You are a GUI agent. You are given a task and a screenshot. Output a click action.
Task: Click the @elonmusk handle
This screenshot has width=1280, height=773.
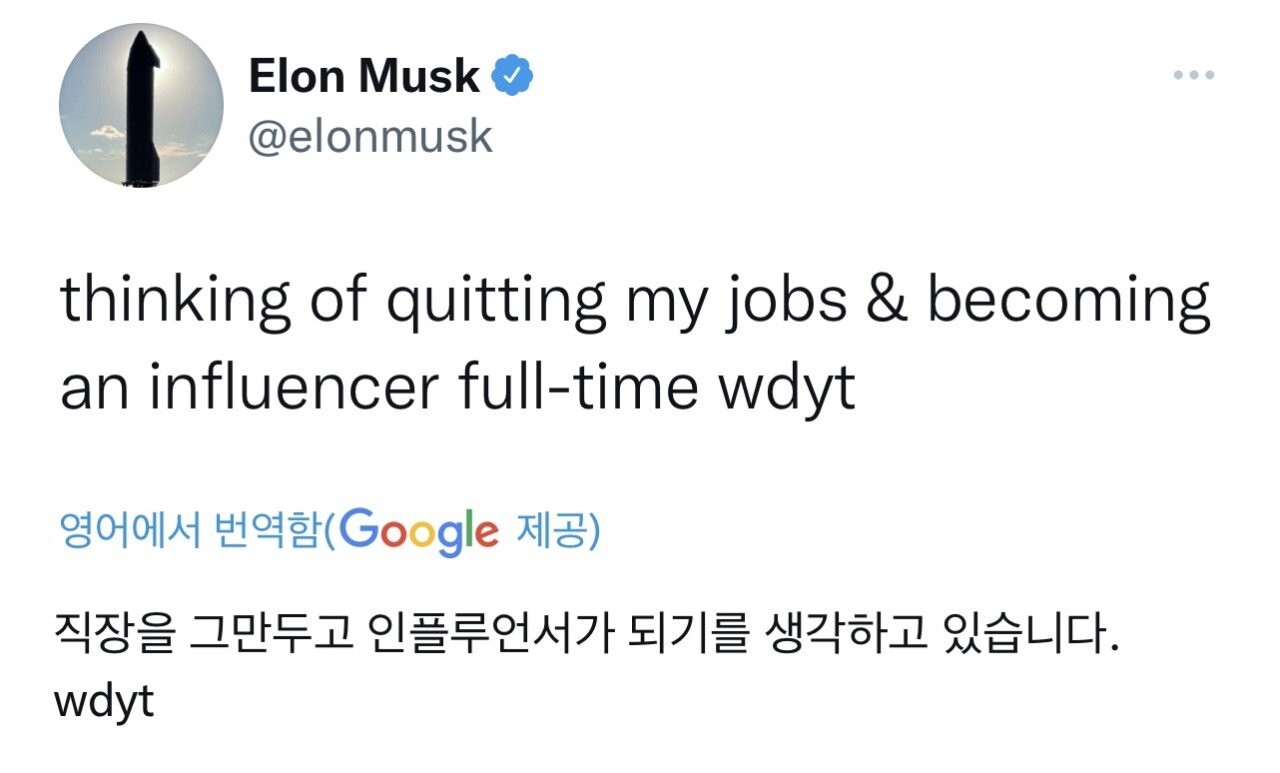(370, 137)
